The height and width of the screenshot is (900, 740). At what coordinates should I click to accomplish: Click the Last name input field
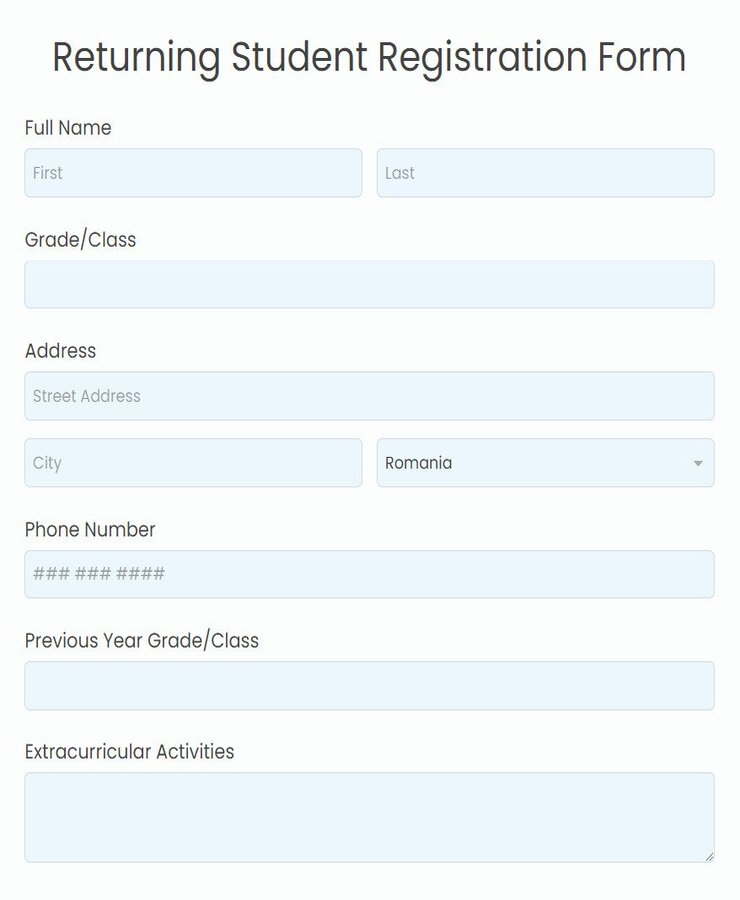545,172
